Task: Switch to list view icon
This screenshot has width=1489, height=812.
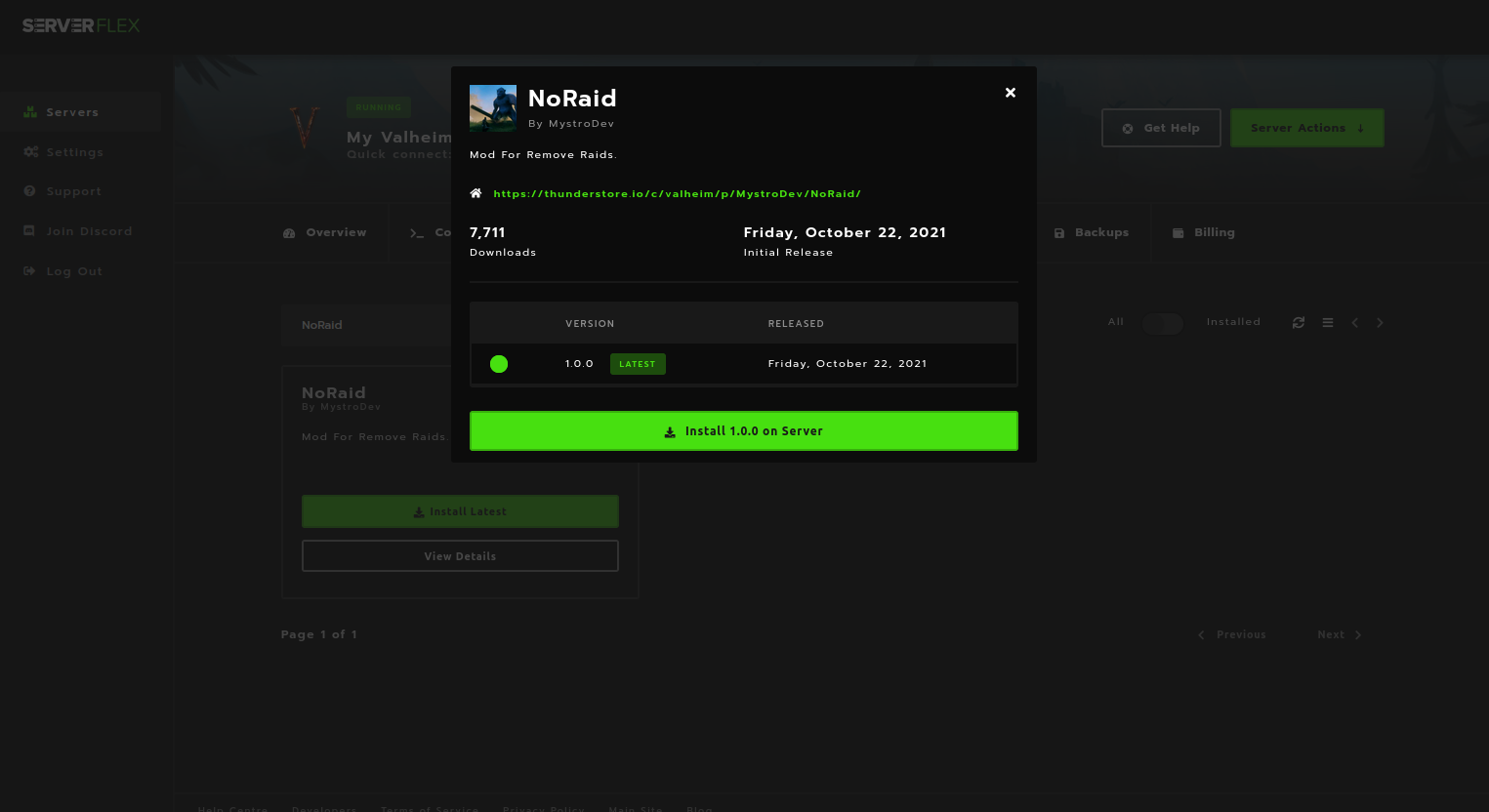Action: coord(1328,322)
